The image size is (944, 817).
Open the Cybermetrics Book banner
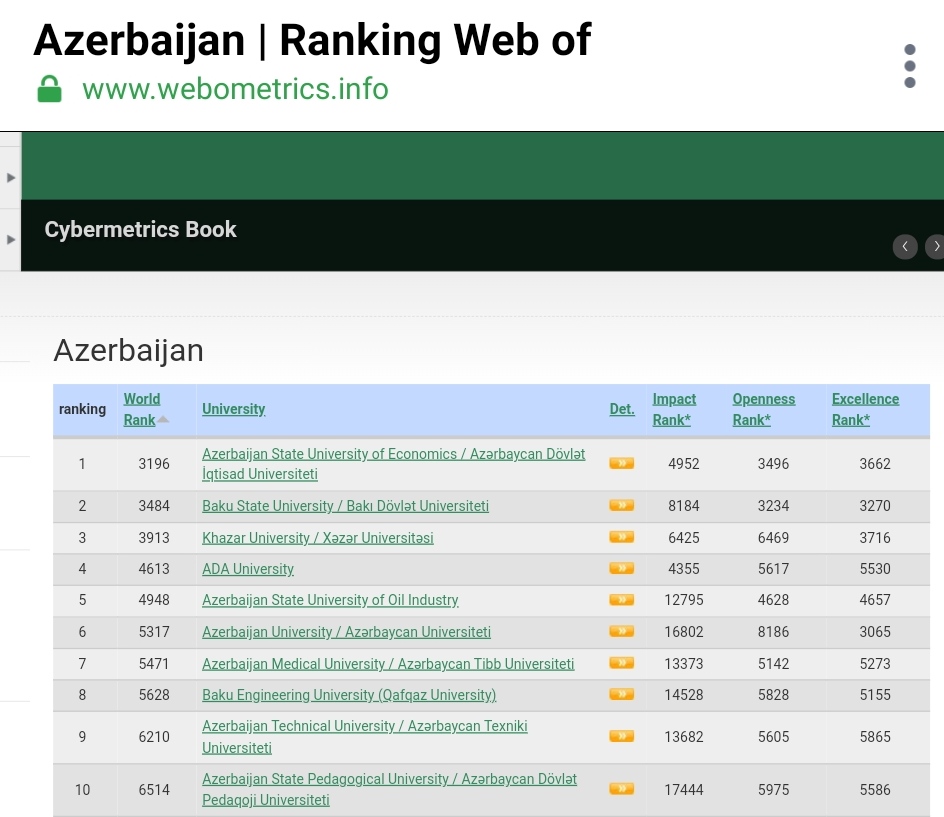(x=140, y=229)
